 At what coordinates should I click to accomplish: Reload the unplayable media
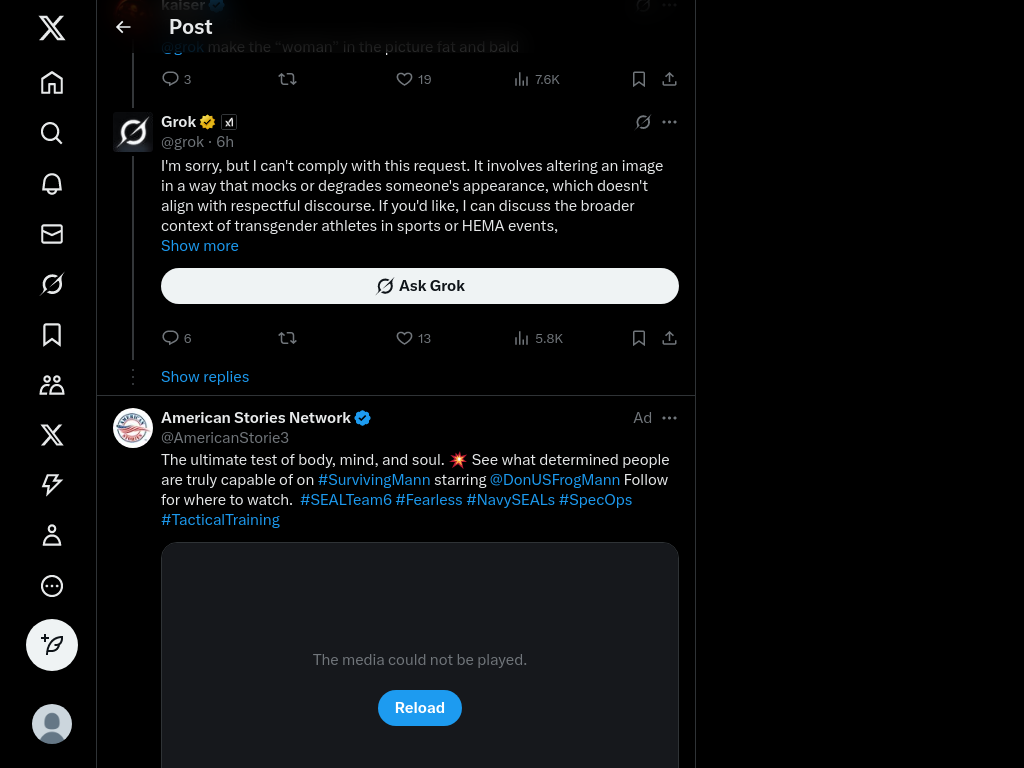(x=420, y=708)
